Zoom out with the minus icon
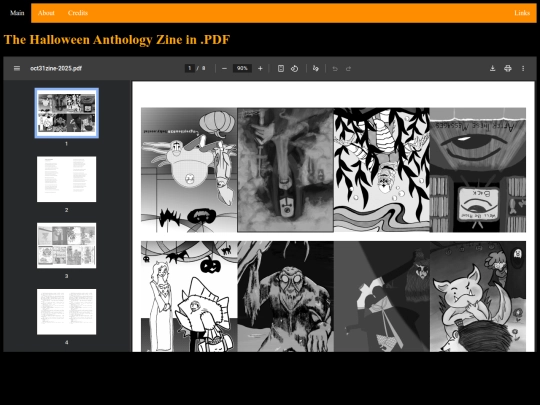The width and height of the screenshot is (540, 405). click(x=225, y=69)
